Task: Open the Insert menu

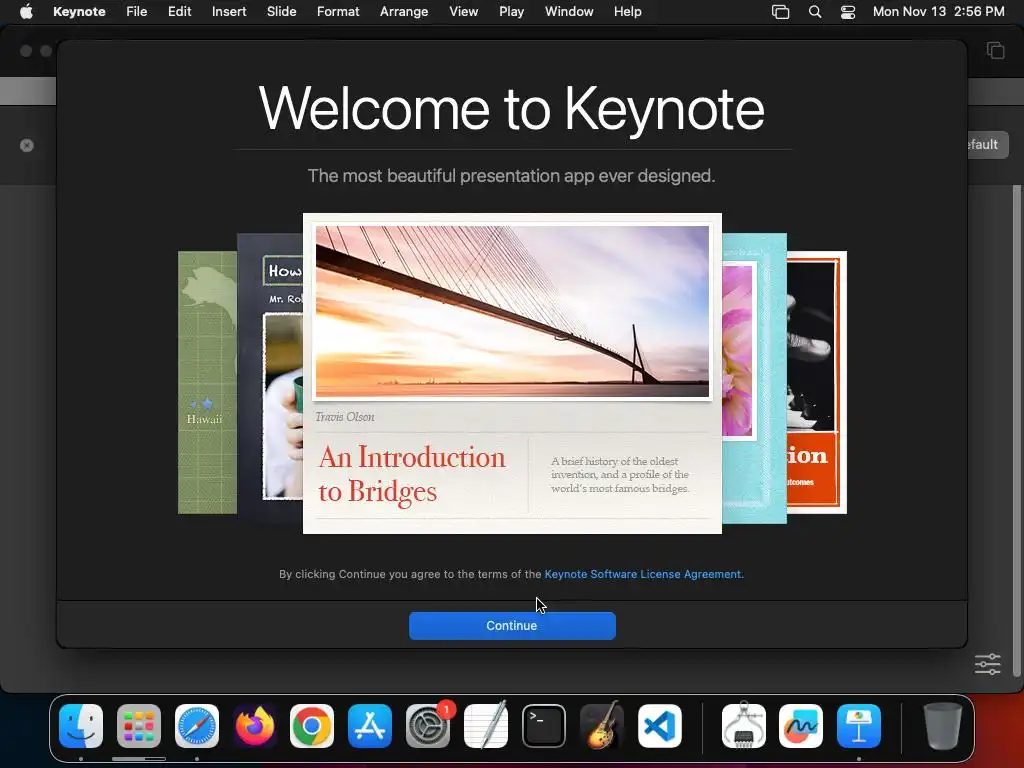Action: click(x=229, y=12)
